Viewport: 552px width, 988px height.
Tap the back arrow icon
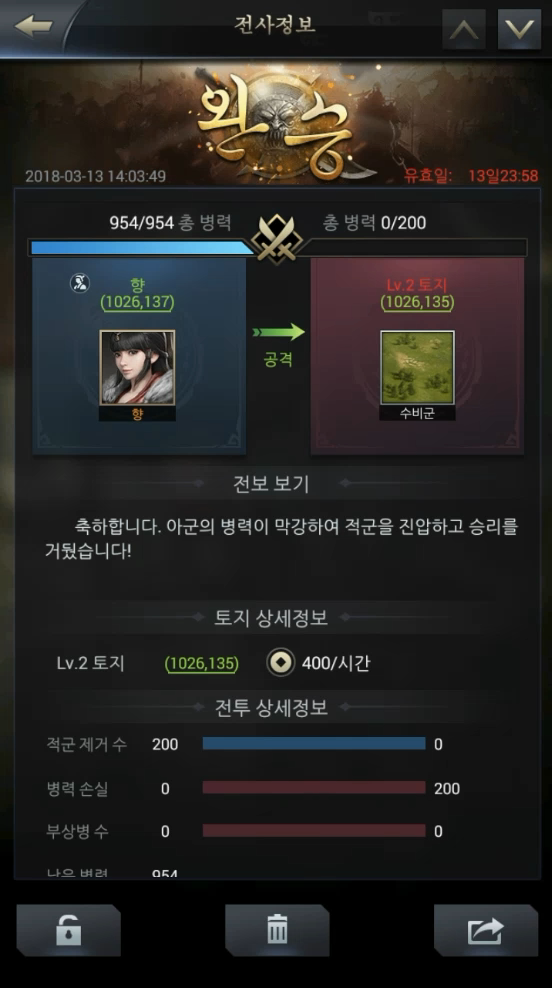33,26
